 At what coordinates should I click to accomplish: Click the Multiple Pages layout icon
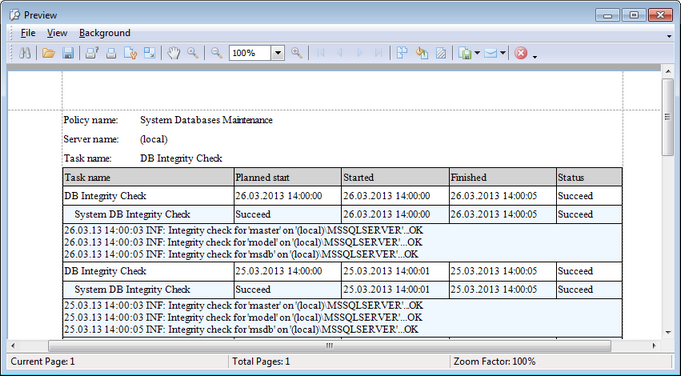pos(402,53)
